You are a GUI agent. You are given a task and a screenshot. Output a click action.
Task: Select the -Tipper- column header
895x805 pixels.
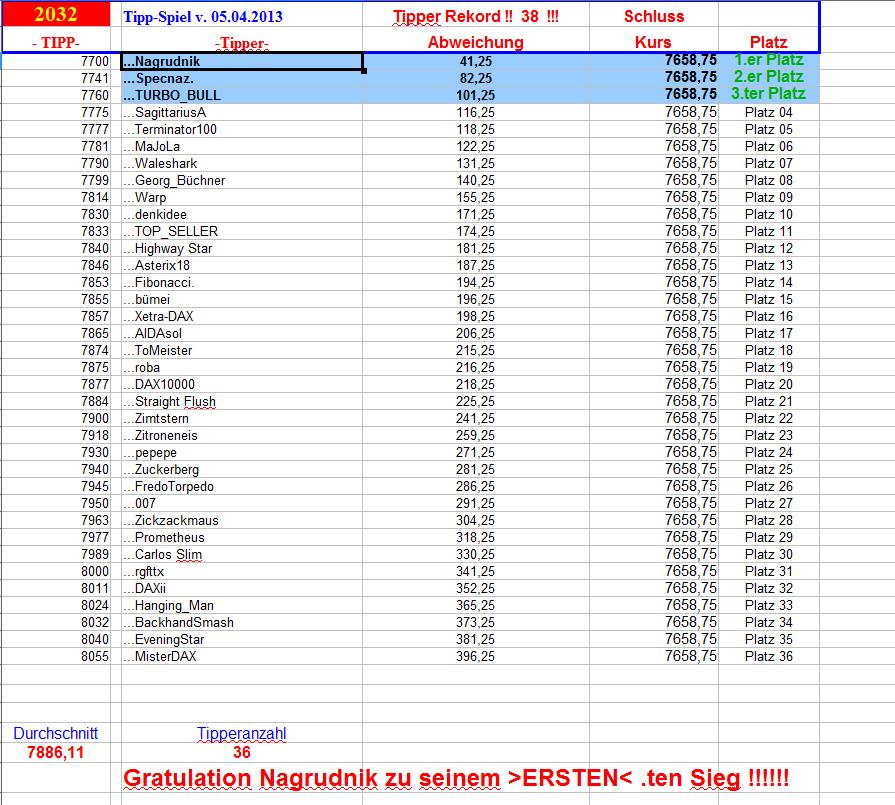[241, 43]
